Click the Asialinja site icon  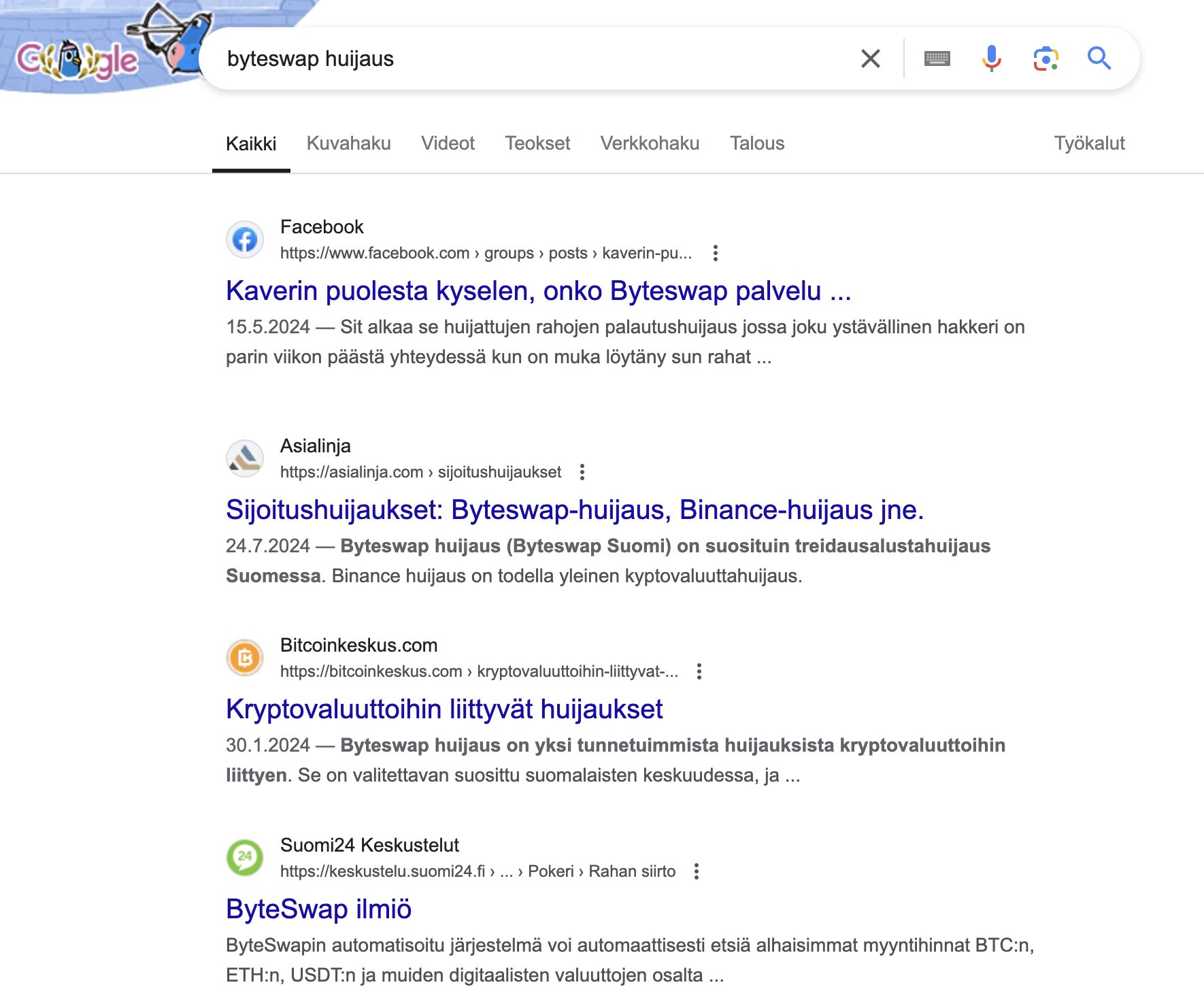(246, 458)
